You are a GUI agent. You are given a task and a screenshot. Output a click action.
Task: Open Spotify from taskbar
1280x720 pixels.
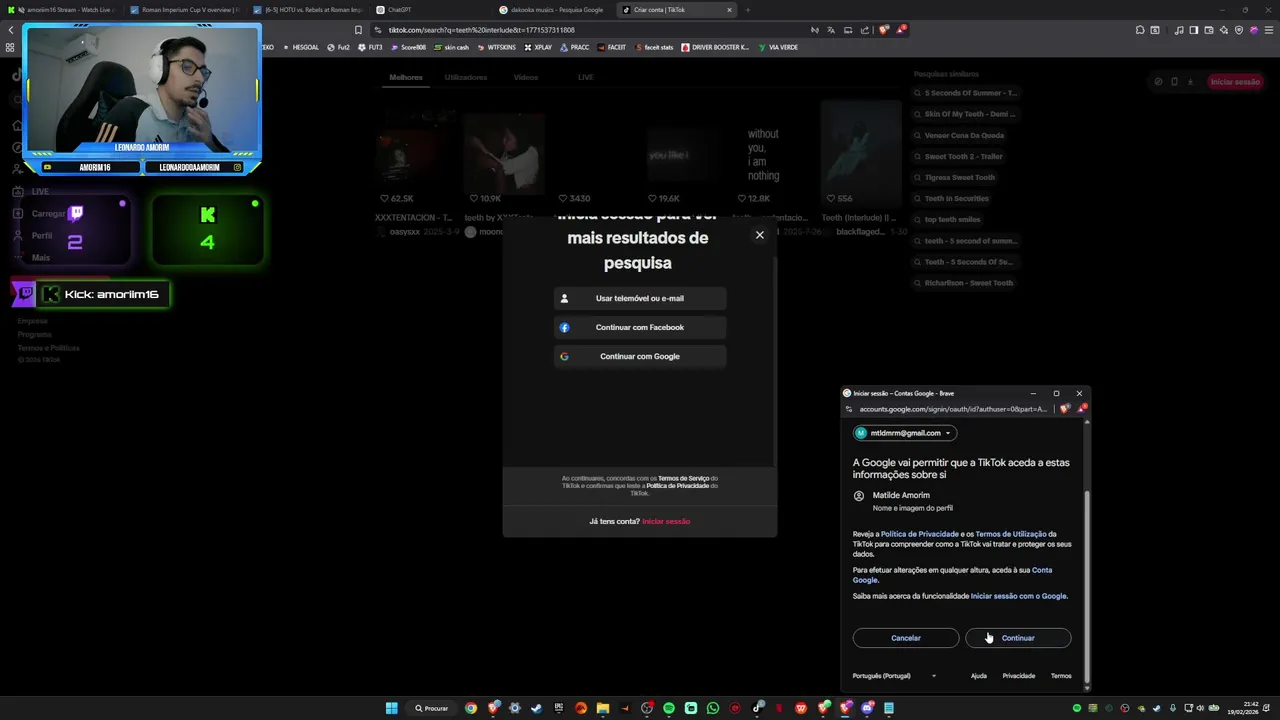(x=669, y=708)
